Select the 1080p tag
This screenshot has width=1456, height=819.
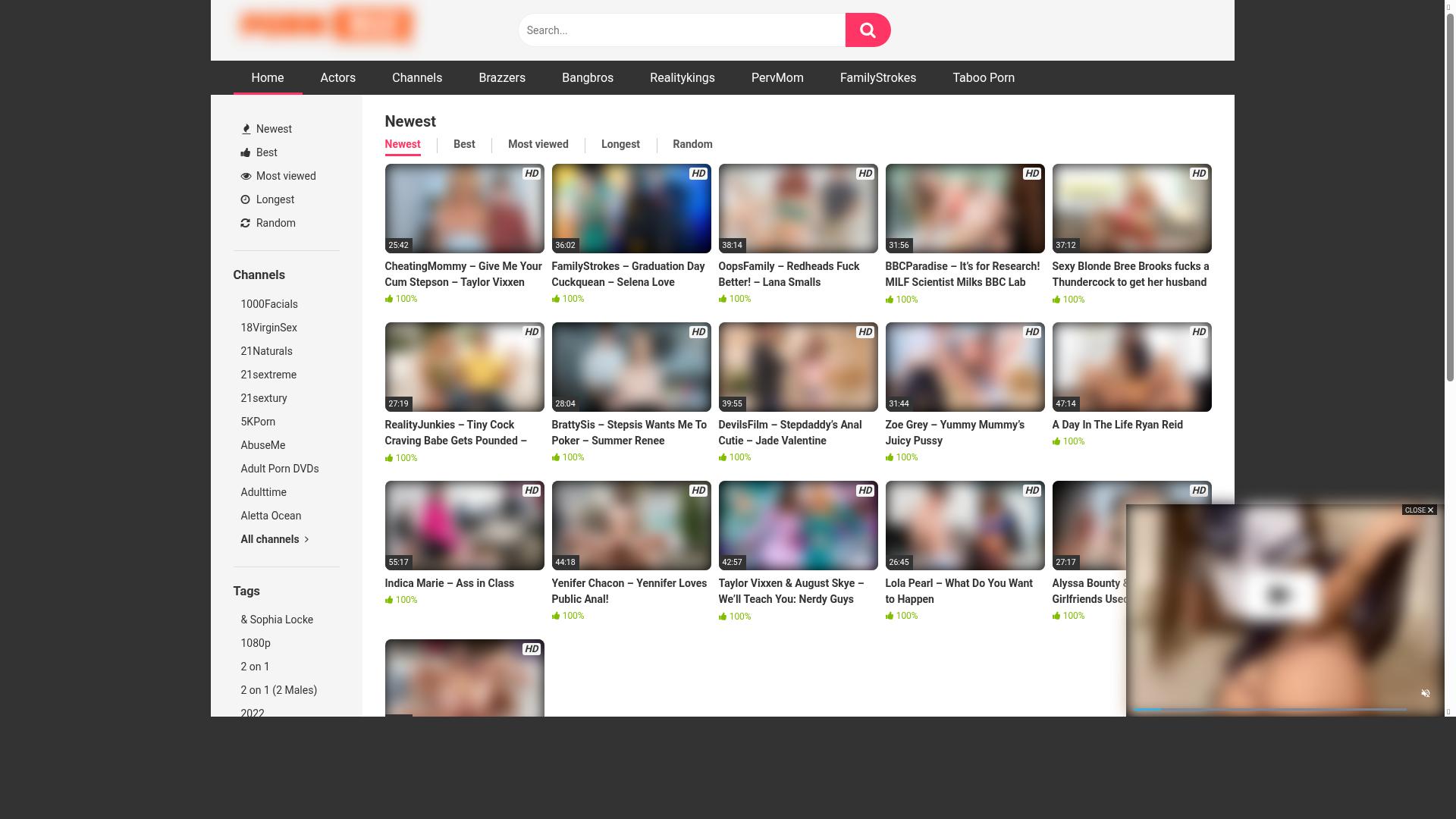[256, 643]
